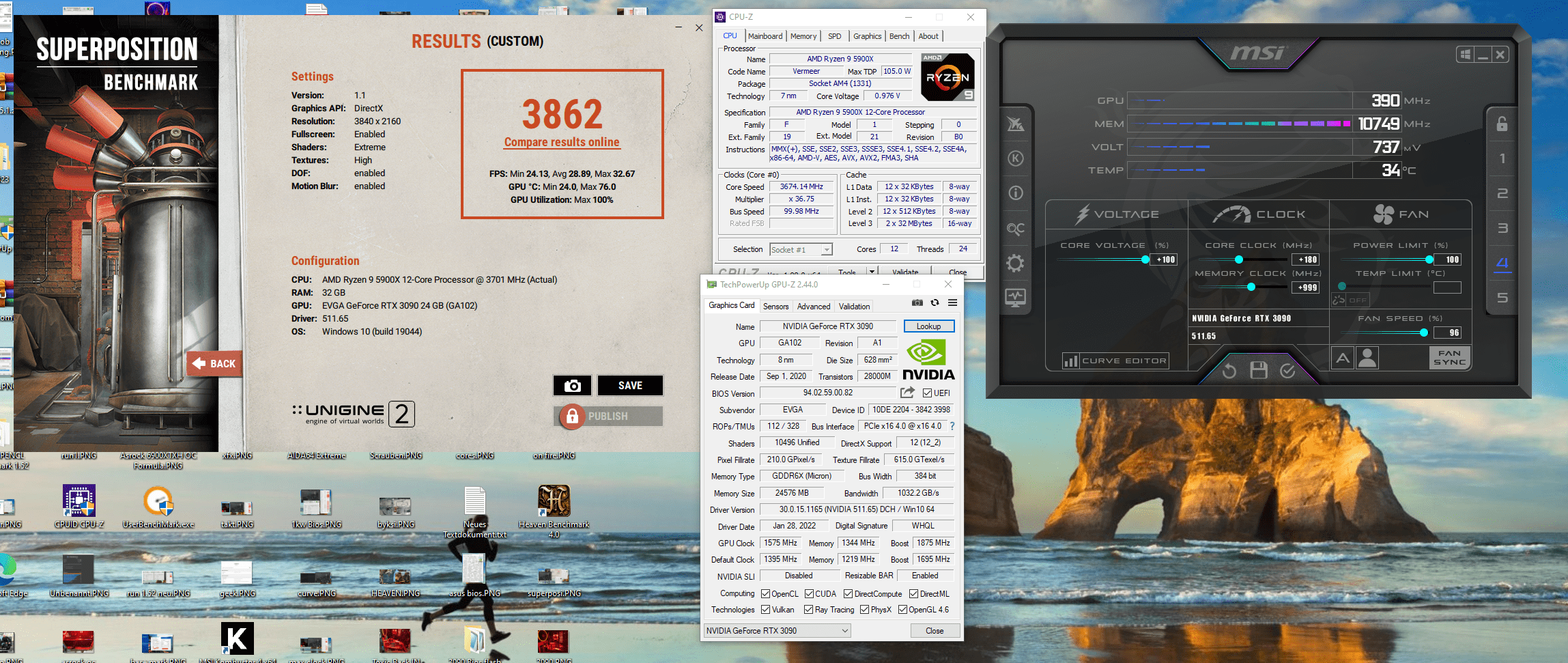Viewport: 1568px width, 663px height.
Task: Select Afterburner profile 5
Action: pos(1502,298)
